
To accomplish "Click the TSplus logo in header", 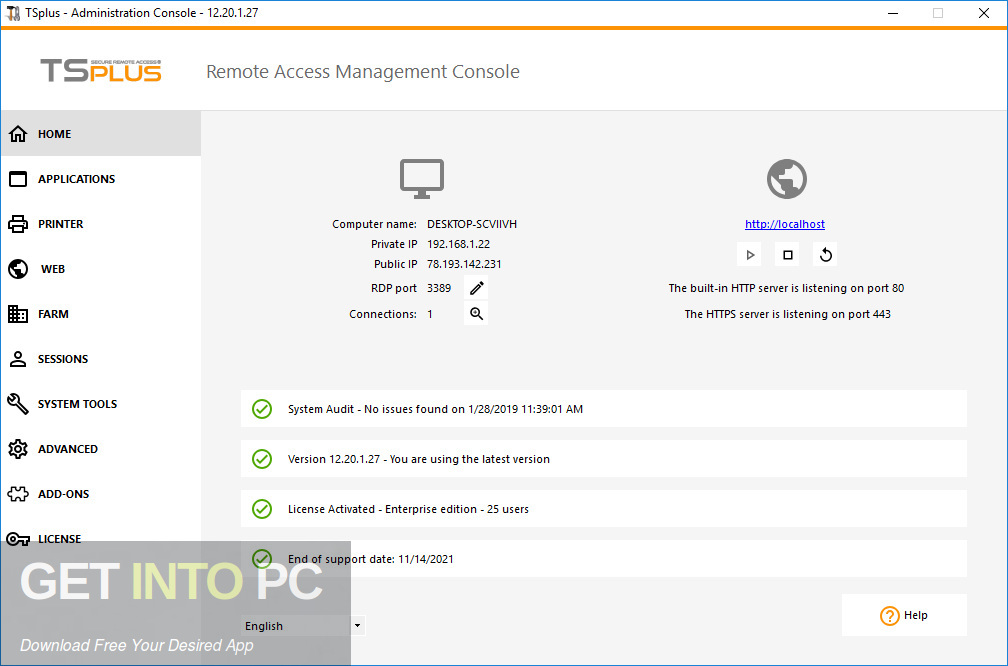I will (101, 71).
